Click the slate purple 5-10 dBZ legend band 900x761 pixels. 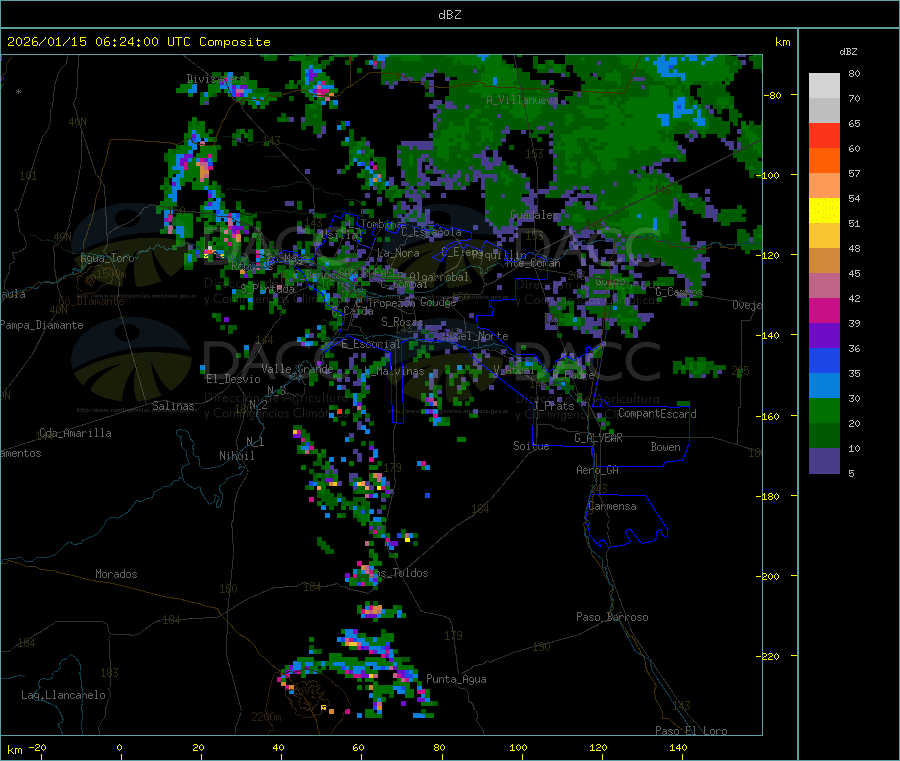tap(824, 461)
